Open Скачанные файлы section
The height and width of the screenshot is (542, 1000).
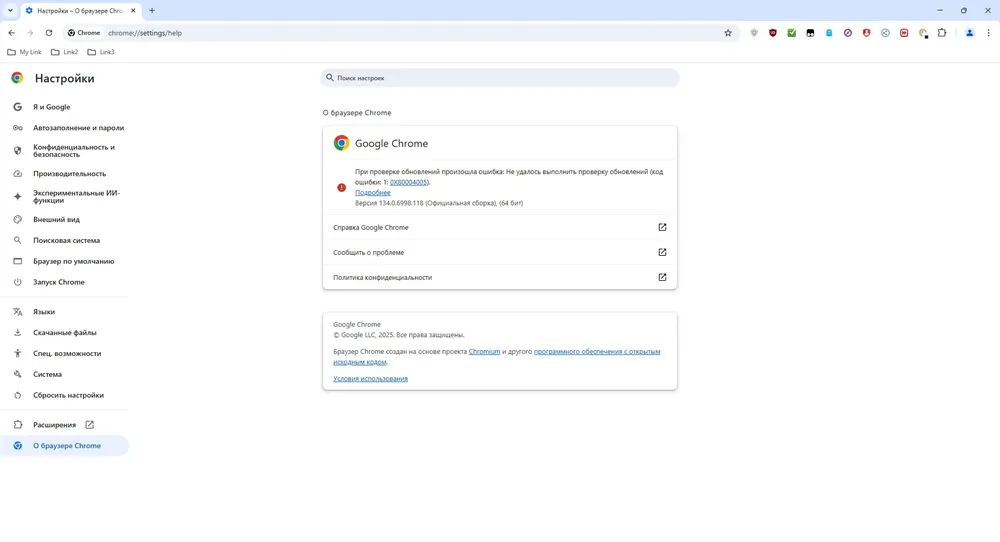click(x=64, y=332)
